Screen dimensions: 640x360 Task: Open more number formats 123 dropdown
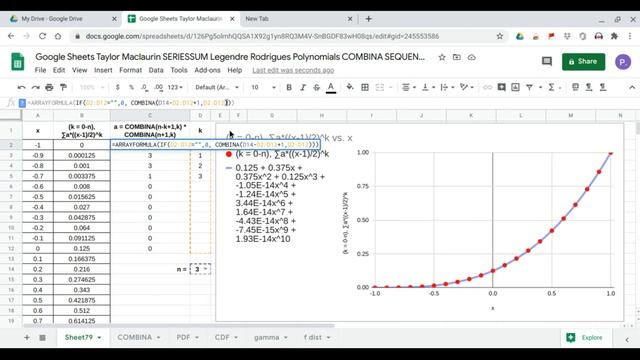[175, 87]
